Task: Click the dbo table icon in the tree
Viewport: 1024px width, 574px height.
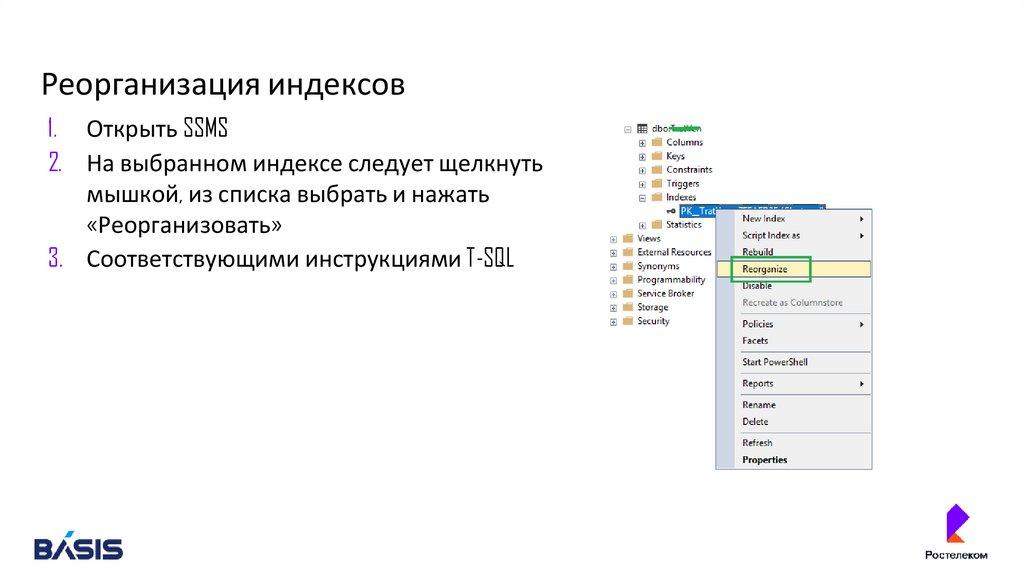Action: click(x=641, y=129)
